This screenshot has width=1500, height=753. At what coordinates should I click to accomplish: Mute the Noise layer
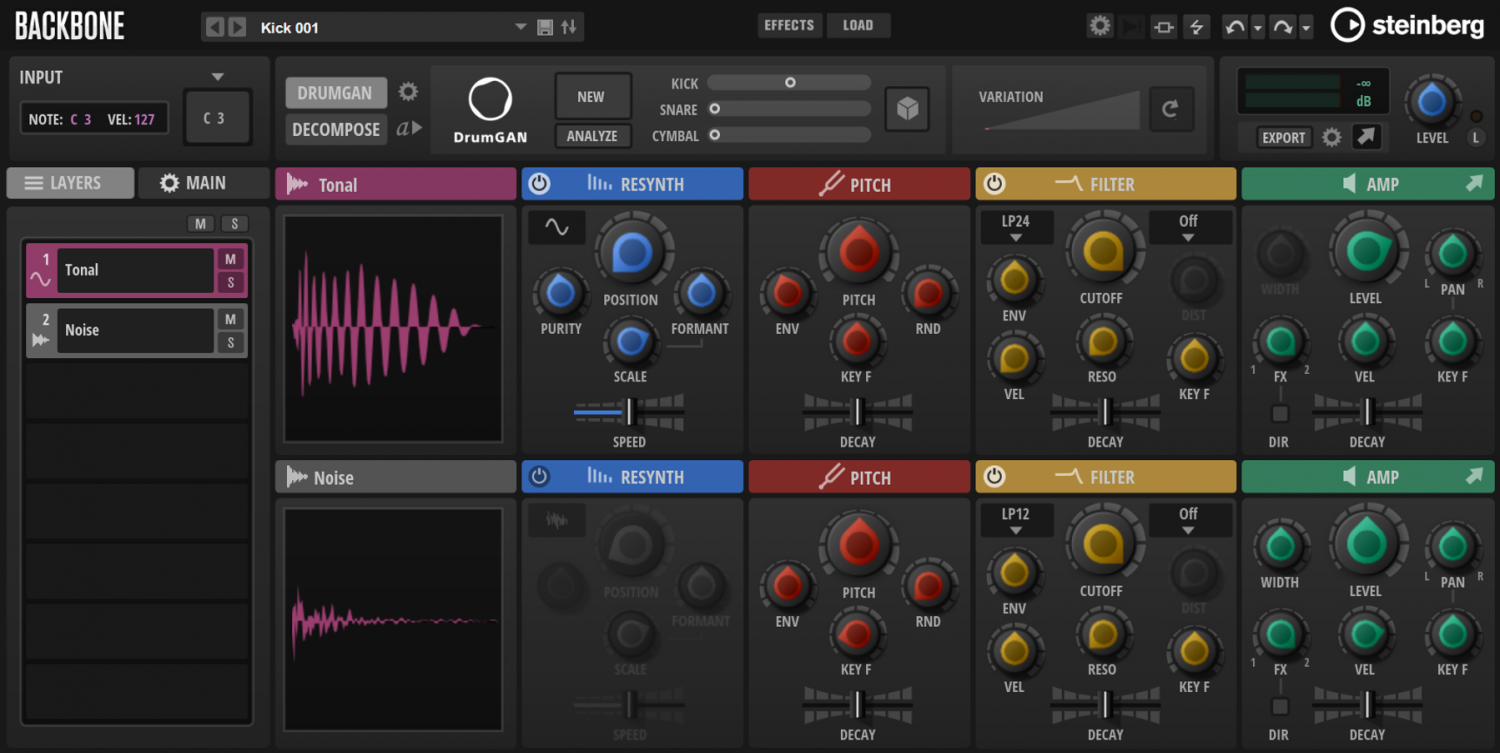pos(230,319)
